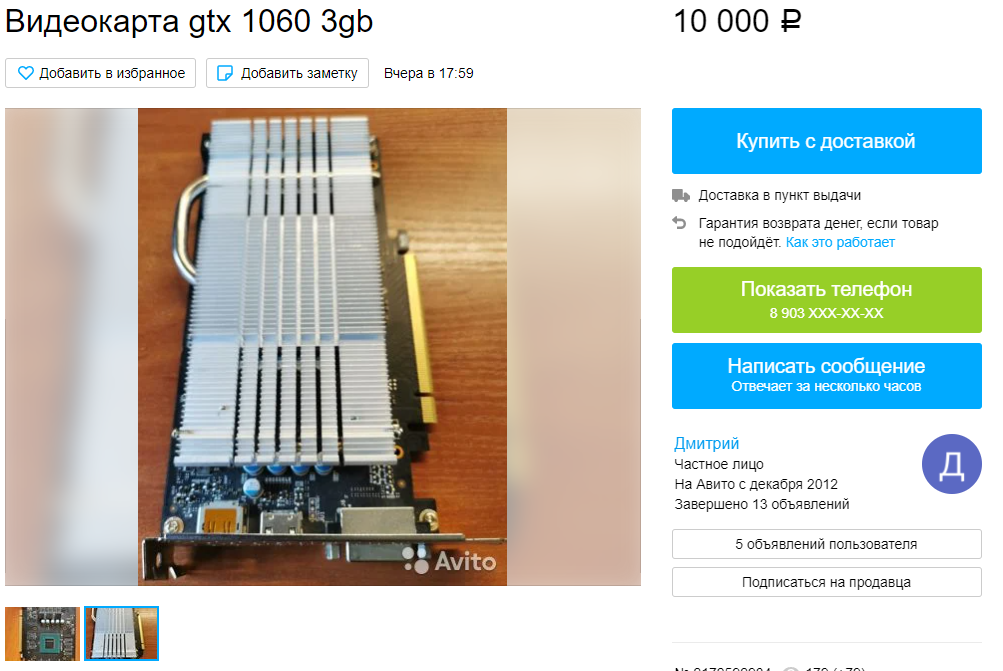Viewport: 1003px width, 671px height.
Task: Click the blurred right side of the photo gallery
Action: click(x=574, y=347)
